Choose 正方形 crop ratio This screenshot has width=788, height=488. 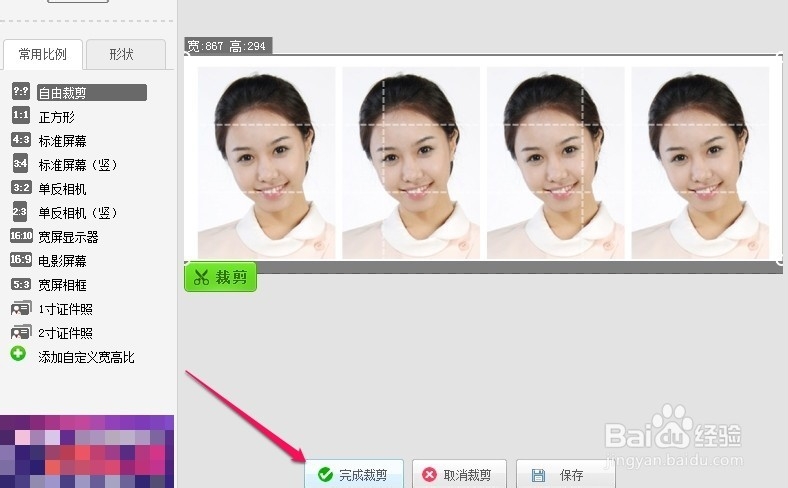click(x=56, y=117)
